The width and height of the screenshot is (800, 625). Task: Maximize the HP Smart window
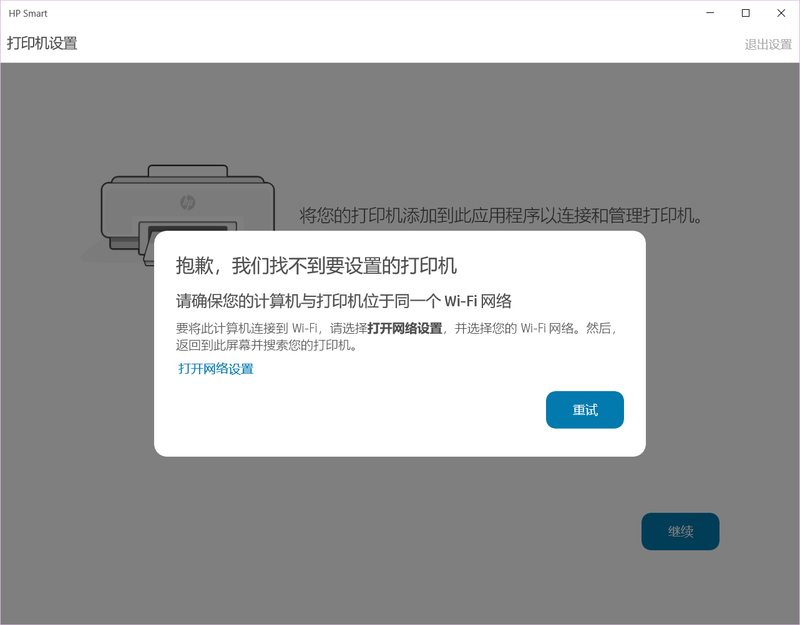745,13
